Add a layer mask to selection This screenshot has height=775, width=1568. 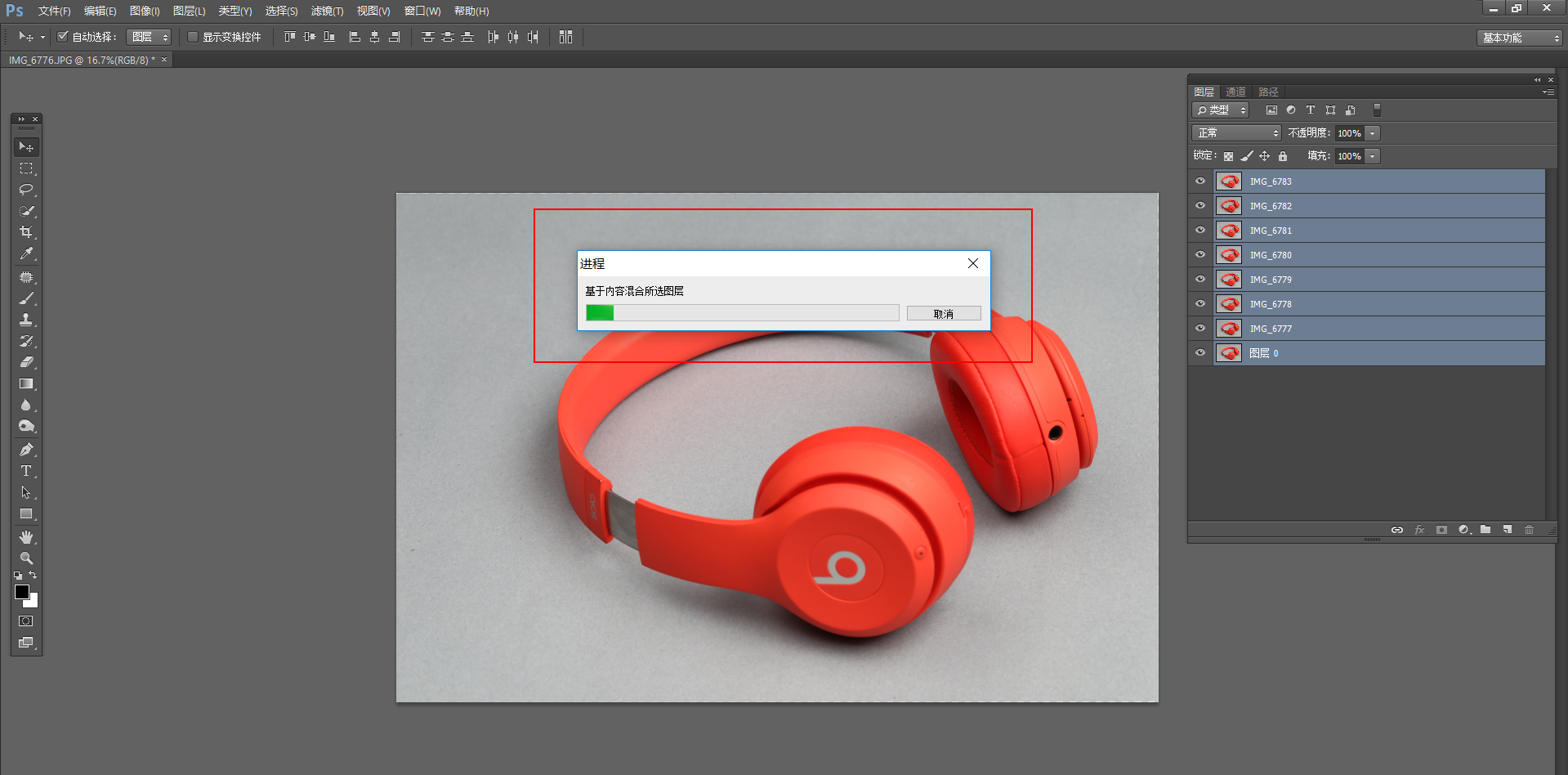coord(1441,530)
